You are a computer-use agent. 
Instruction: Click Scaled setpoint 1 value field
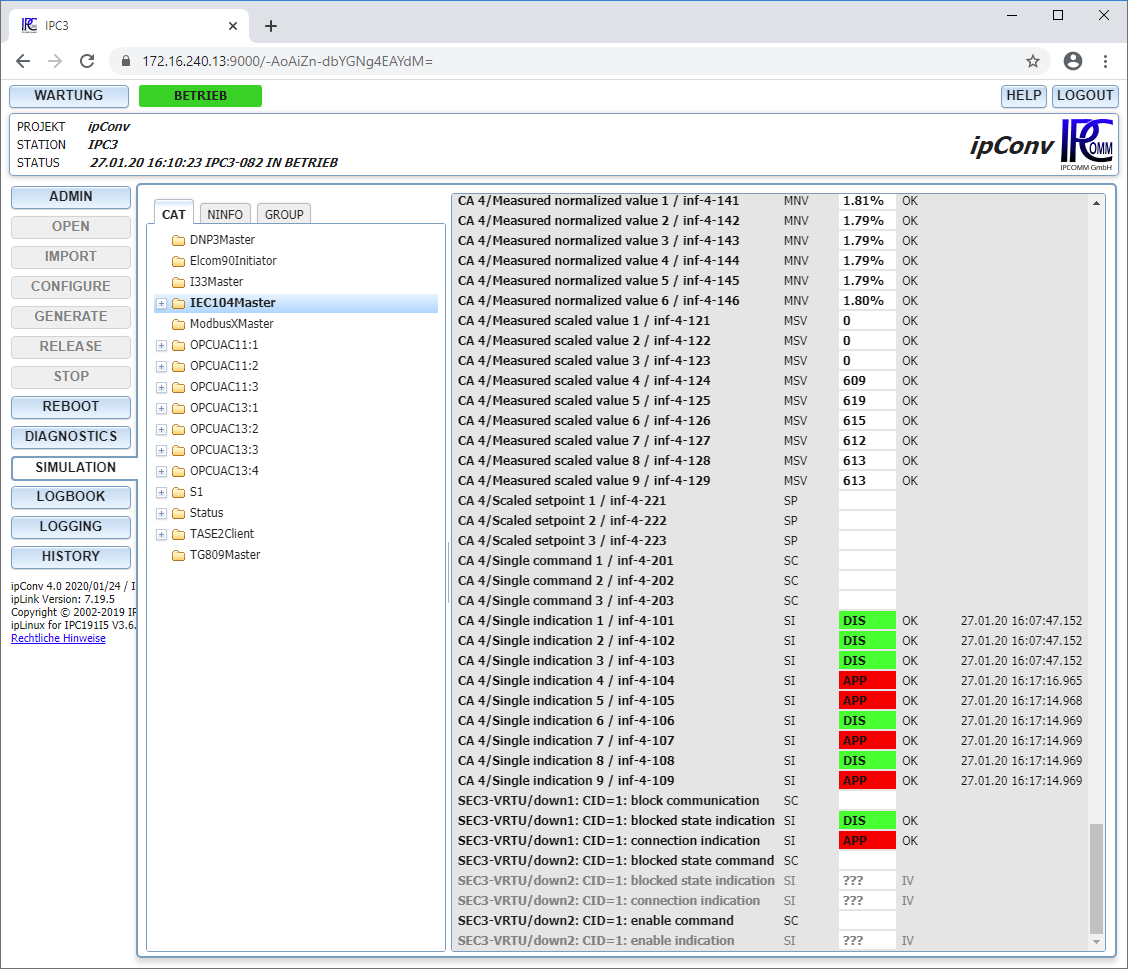[867, 501]
